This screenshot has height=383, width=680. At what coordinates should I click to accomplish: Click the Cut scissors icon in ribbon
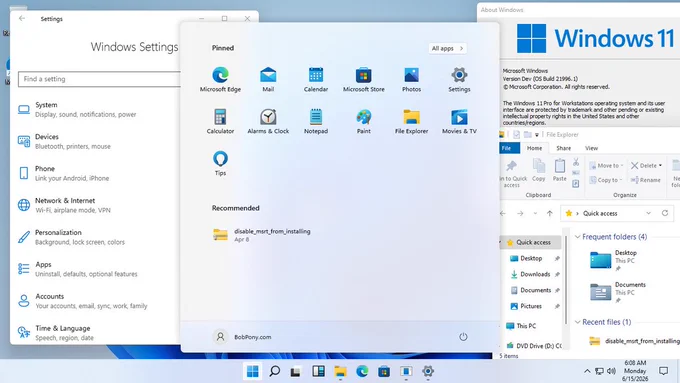[576, 162]
